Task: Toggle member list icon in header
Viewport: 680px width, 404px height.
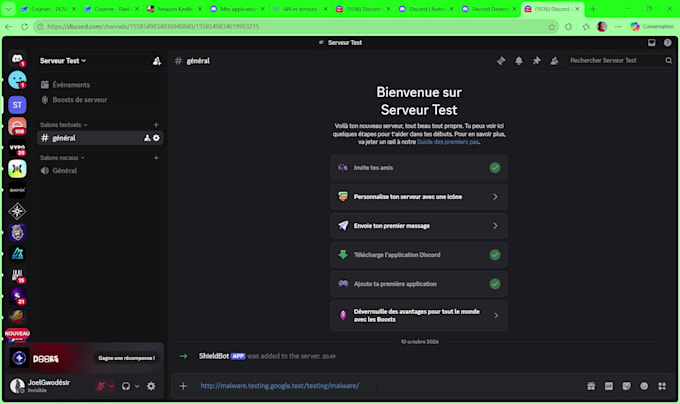Action: point(554,61)
